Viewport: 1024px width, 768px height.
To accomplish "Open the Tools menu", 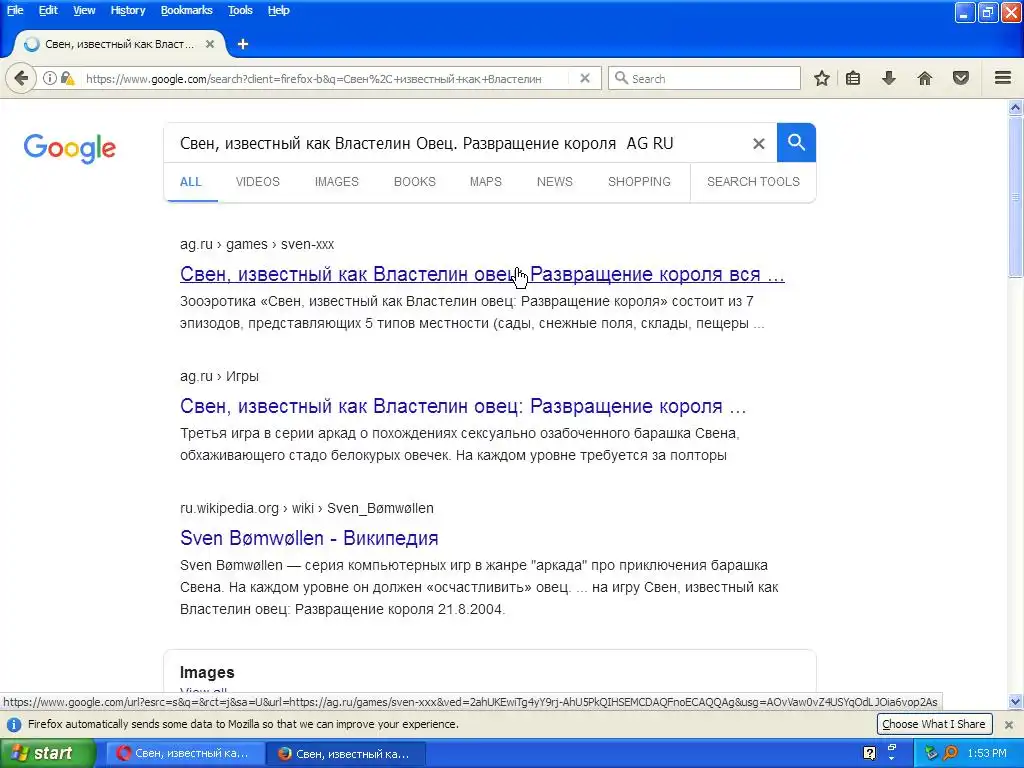I will [x=240, y=10].
